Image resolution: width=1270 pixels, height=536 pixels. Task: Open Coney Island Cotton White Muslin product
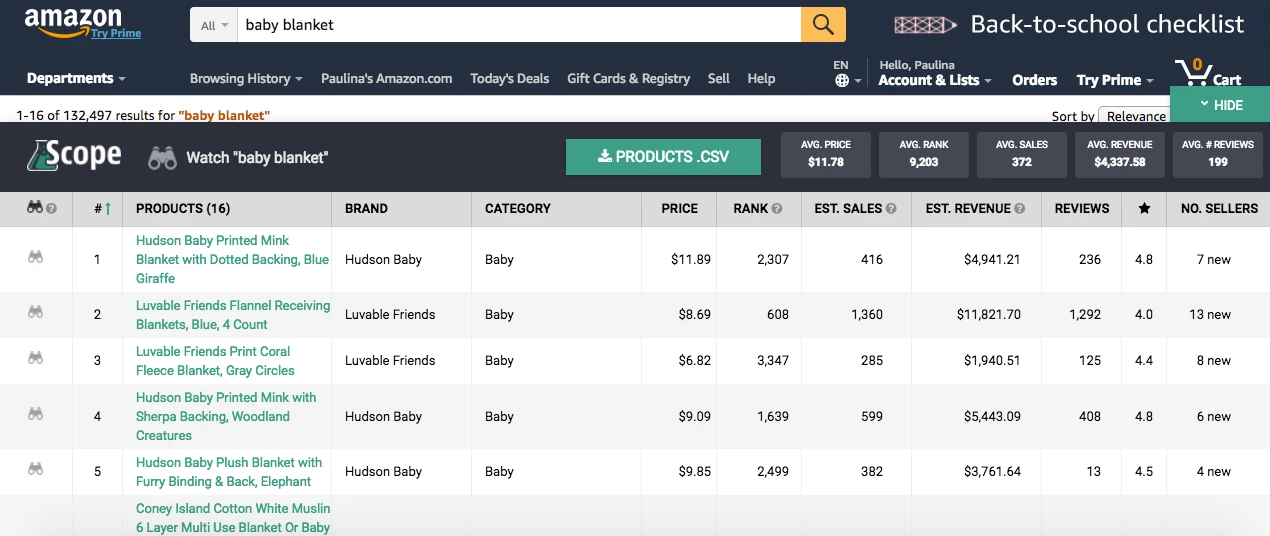click(x=233, y=518)
